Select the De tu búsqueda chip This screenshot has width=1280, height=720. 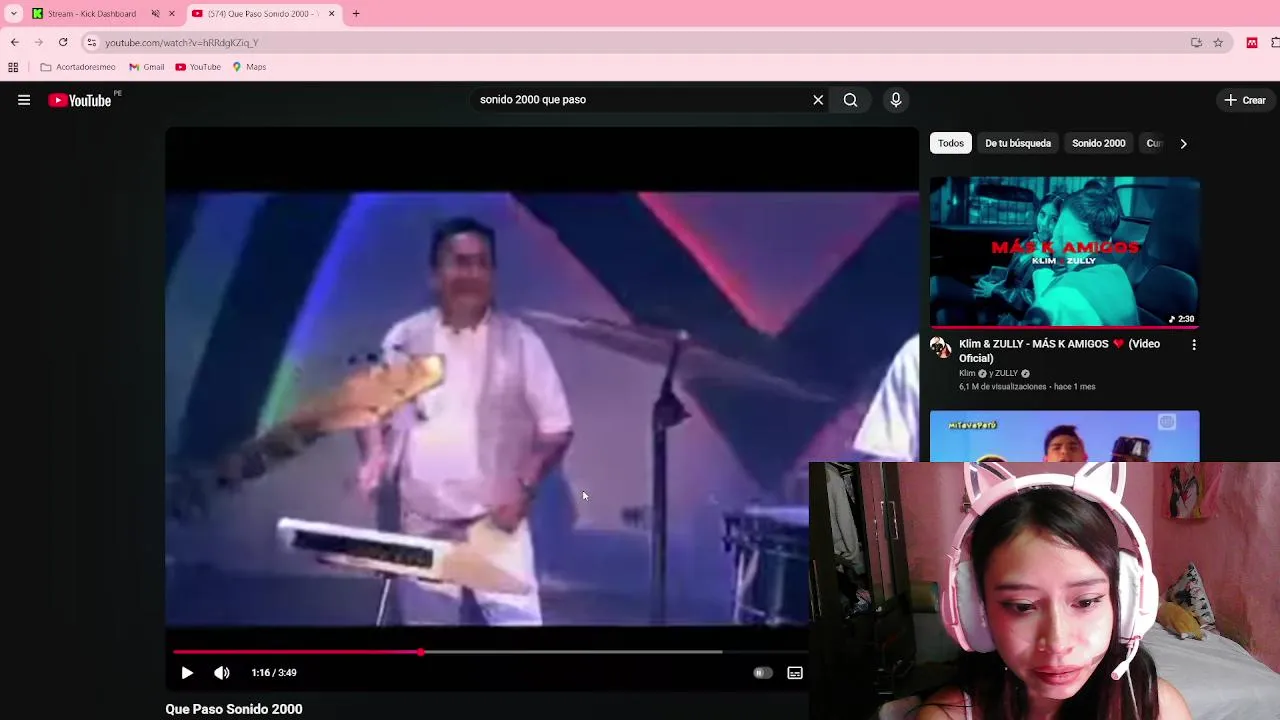click(x=1018, y=143)
